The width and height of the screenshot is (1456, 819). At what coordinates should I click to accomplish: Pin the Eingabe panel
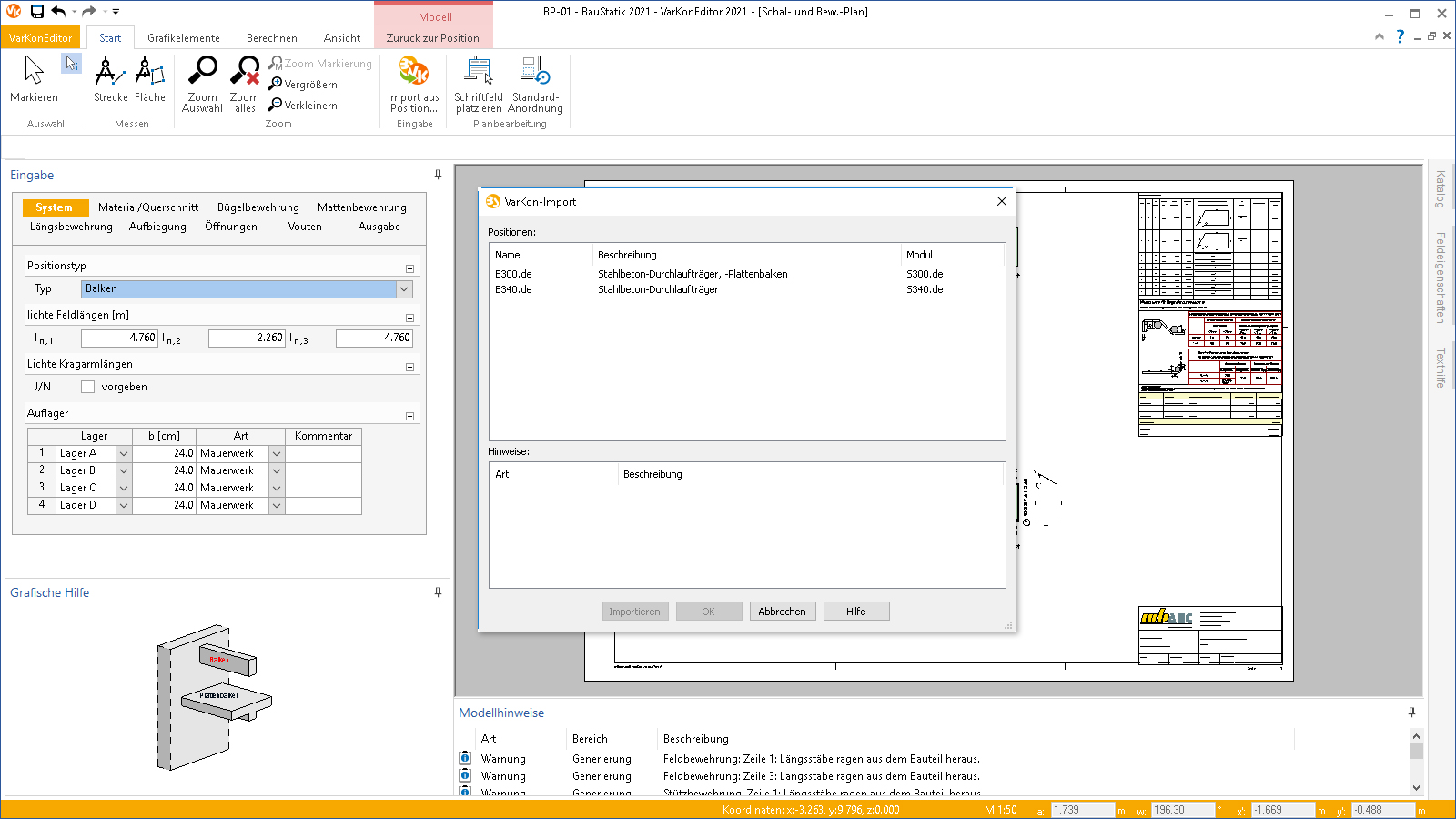(x=438, y=175)
